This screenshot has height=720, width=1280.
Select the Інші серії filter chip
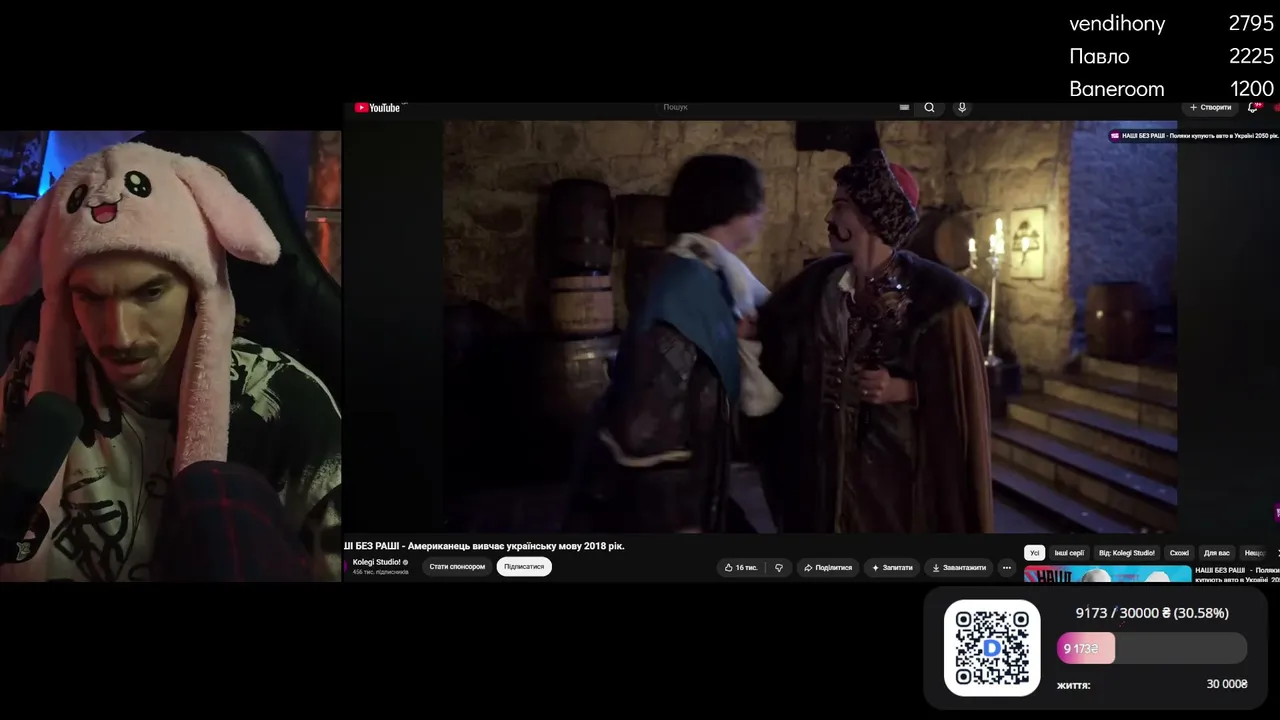1069,553
